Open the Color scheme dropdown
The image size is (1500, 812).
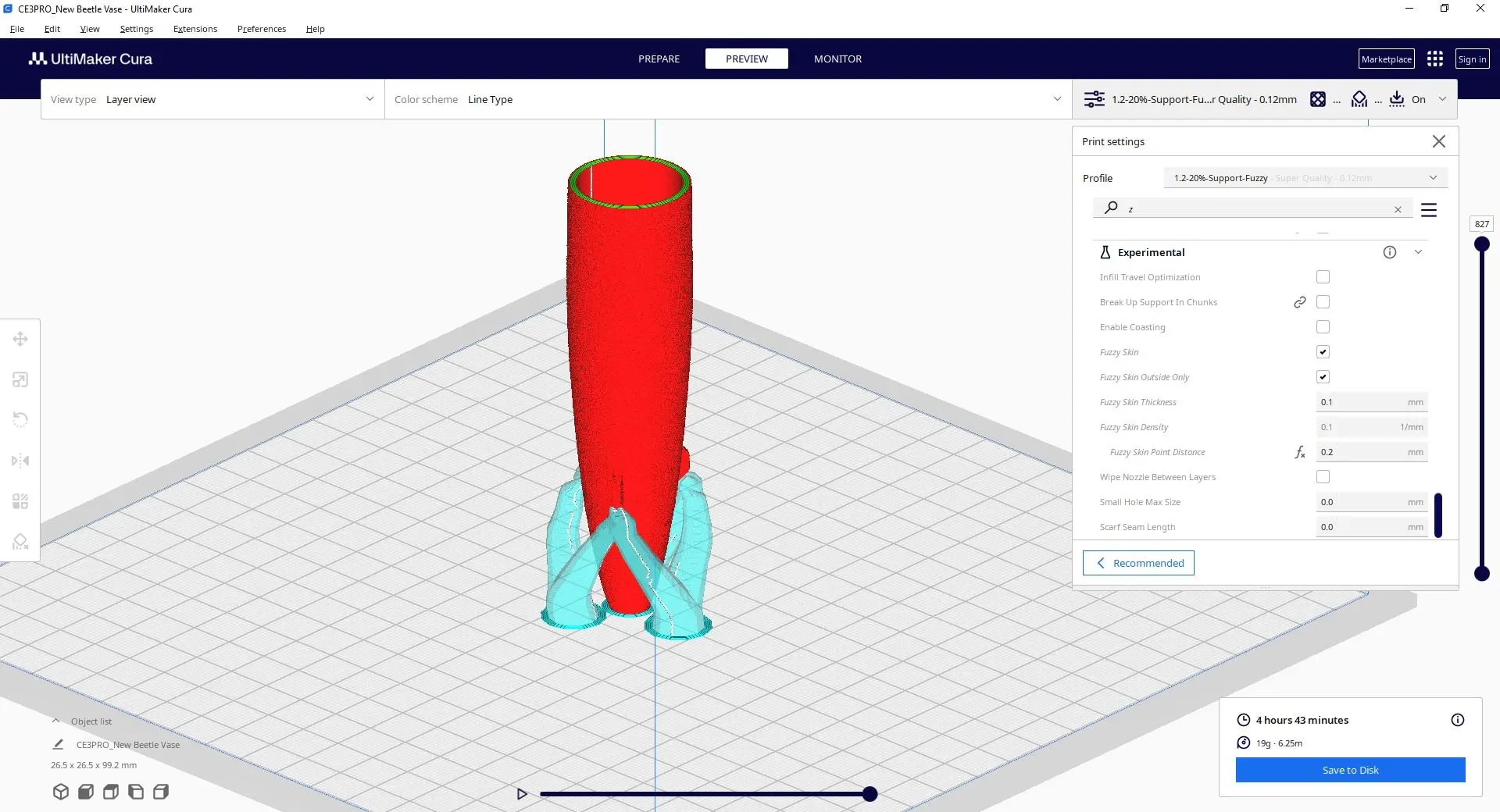(728, 99)
